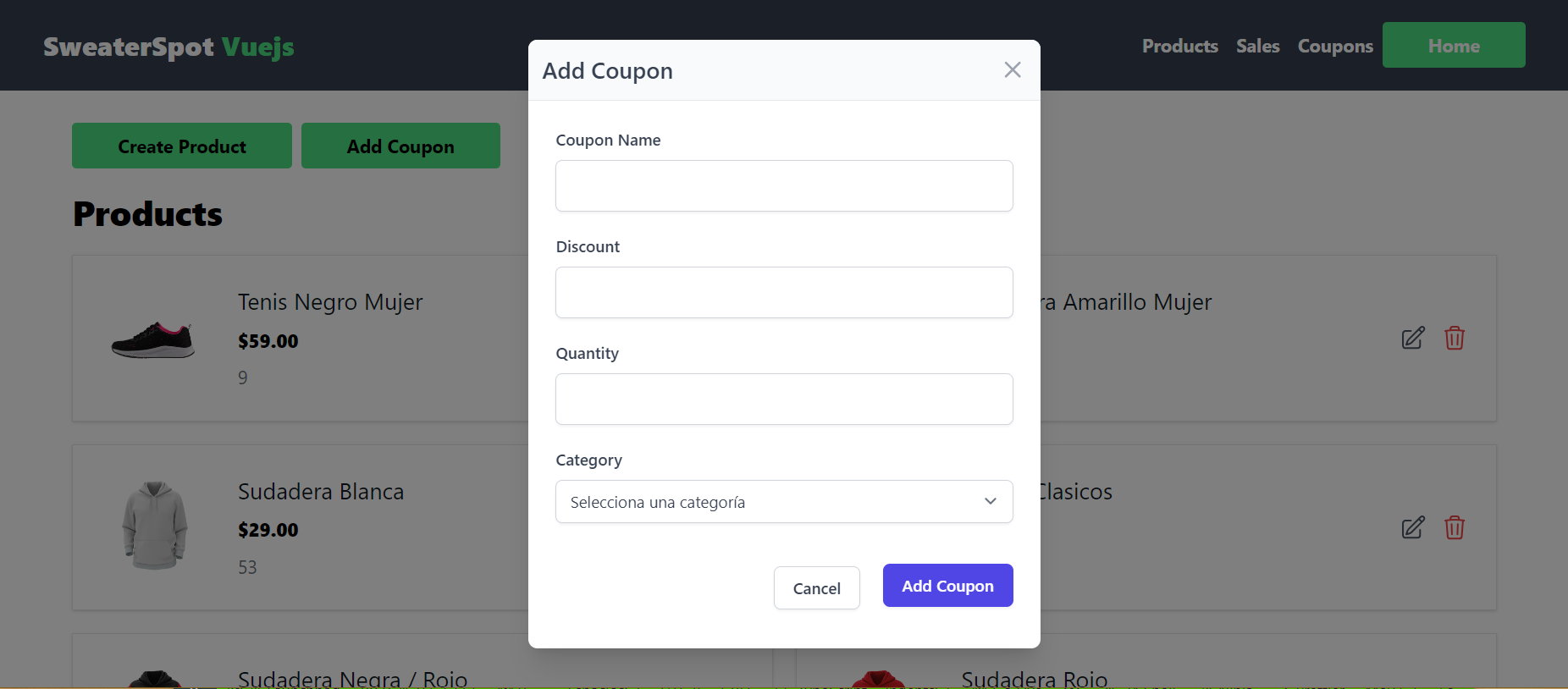
Task: Select the Discount input field
Action: click(x=784, y=293)
